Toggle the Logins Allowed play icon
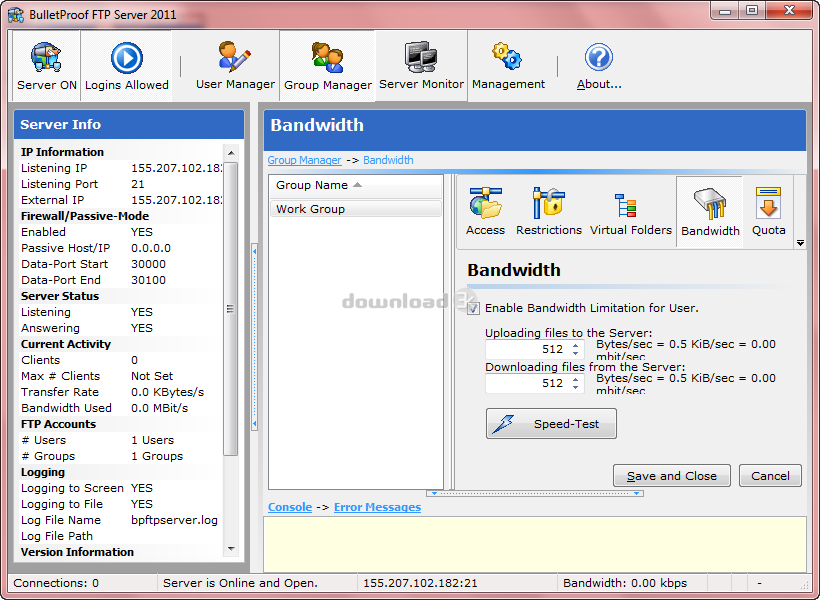This screenshot has height=600, width=820. (127, 66)
